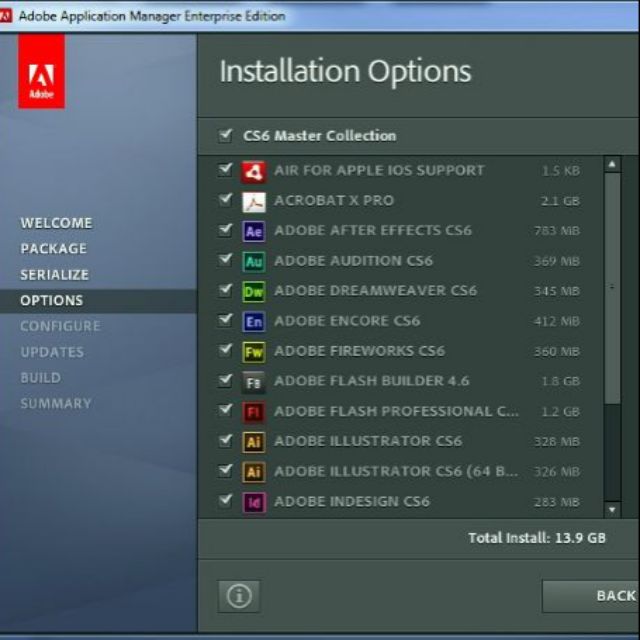Viewport: 640px width, 640px height.
Task: Uncheck Adobe Illustrator CS6 (64 B... checkbox
Action: (x=225, y=470)
